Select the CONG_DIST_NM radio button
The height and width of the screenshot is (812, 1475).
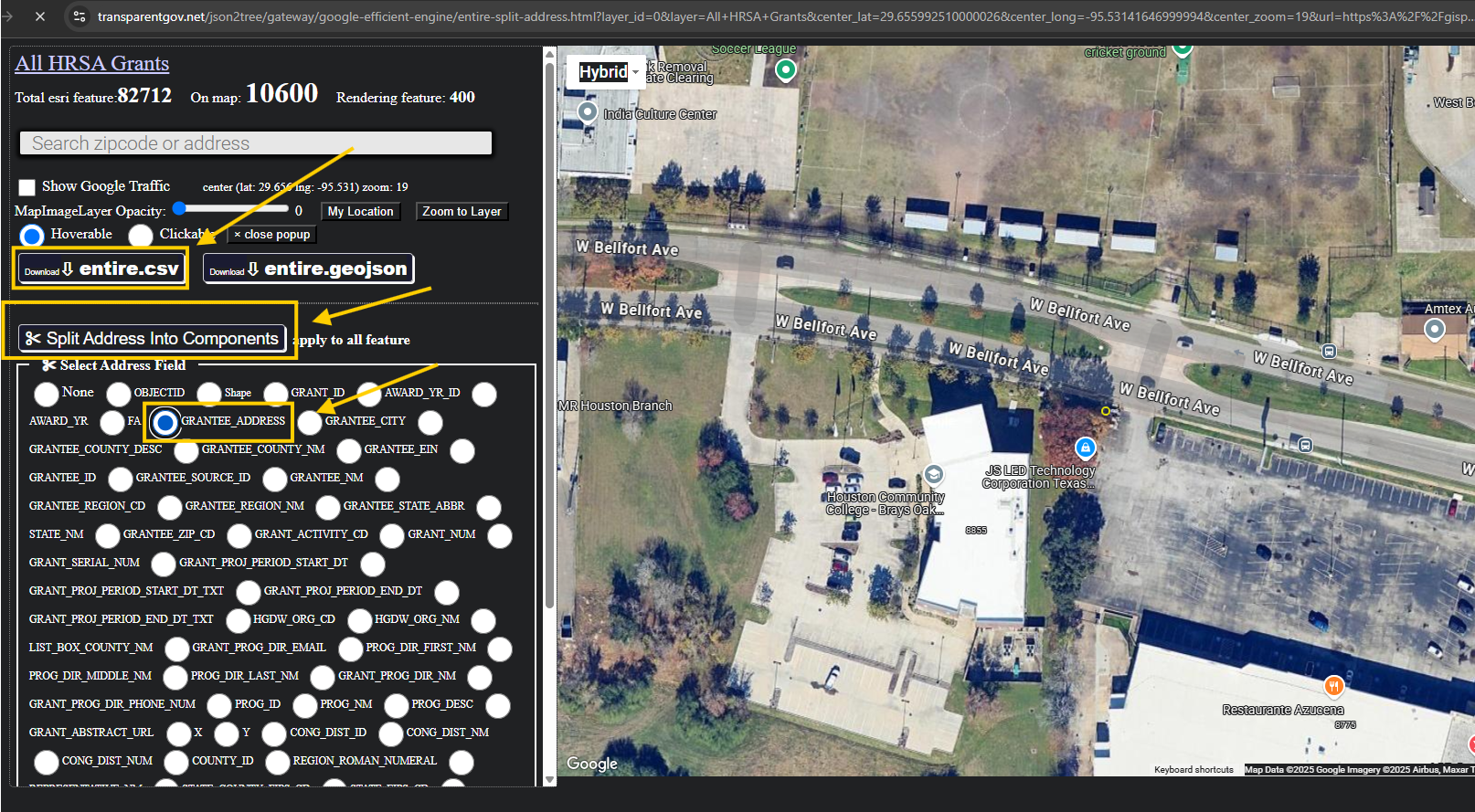(x=391, y=734)
